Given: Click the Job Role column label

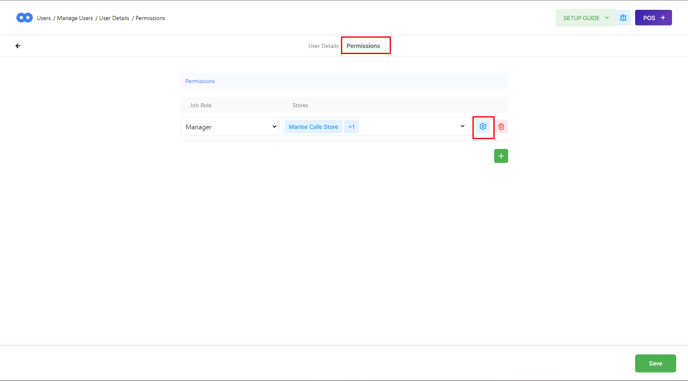Looking at the screenshot, I should tap(201, 105).
